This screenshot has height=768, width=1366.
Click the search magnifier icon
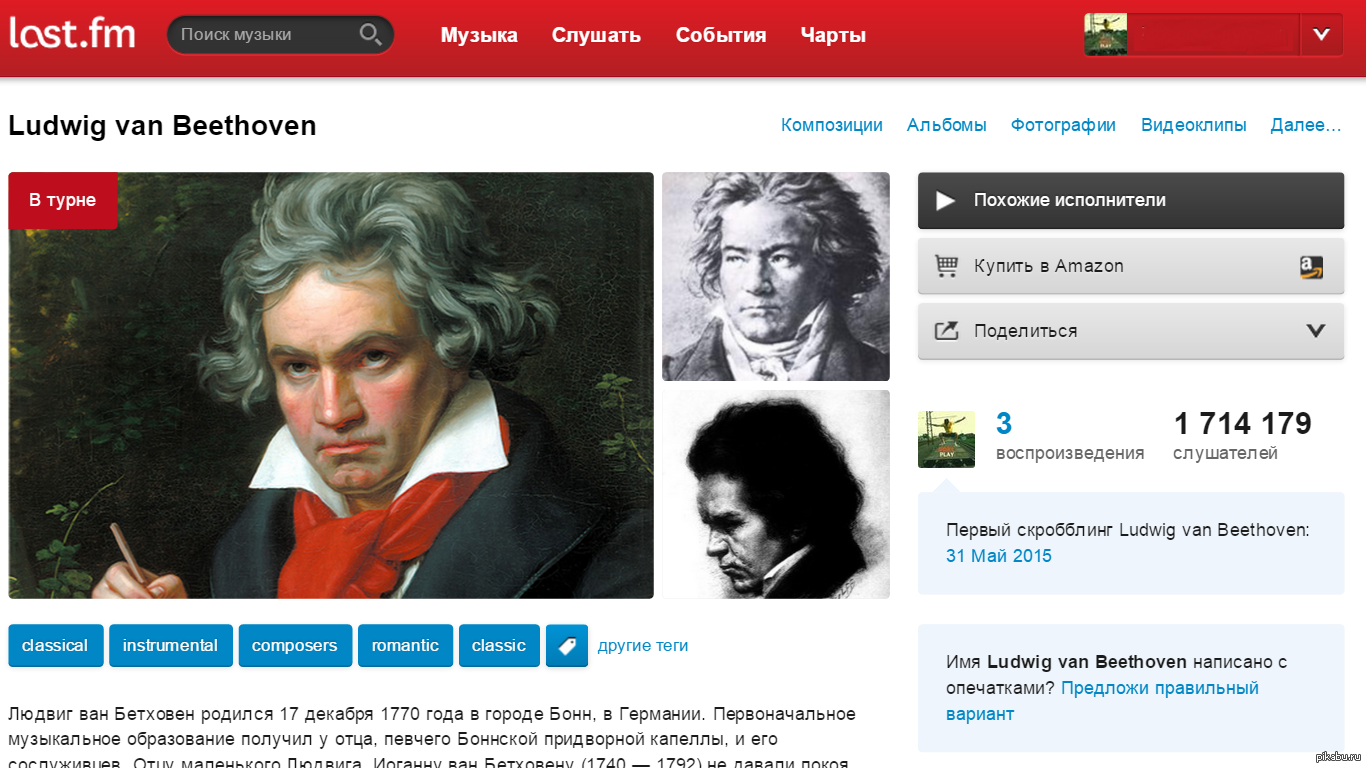[370, 35]
